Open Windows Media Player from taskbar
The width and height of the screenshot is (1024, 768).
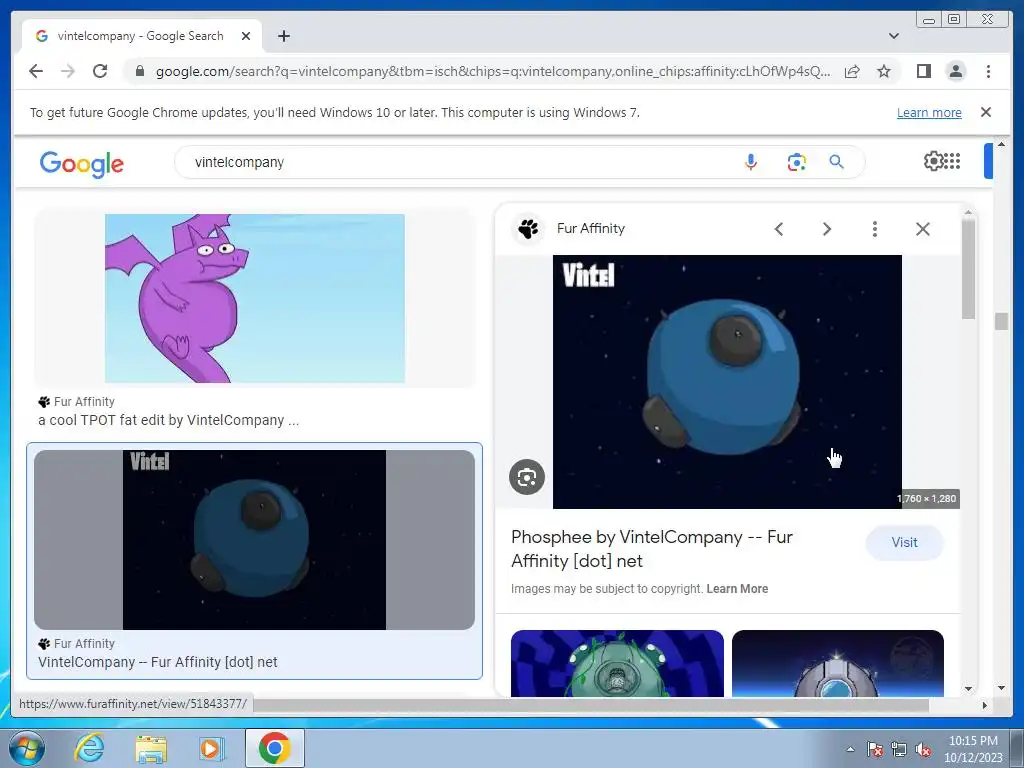[x=212, y=748]
